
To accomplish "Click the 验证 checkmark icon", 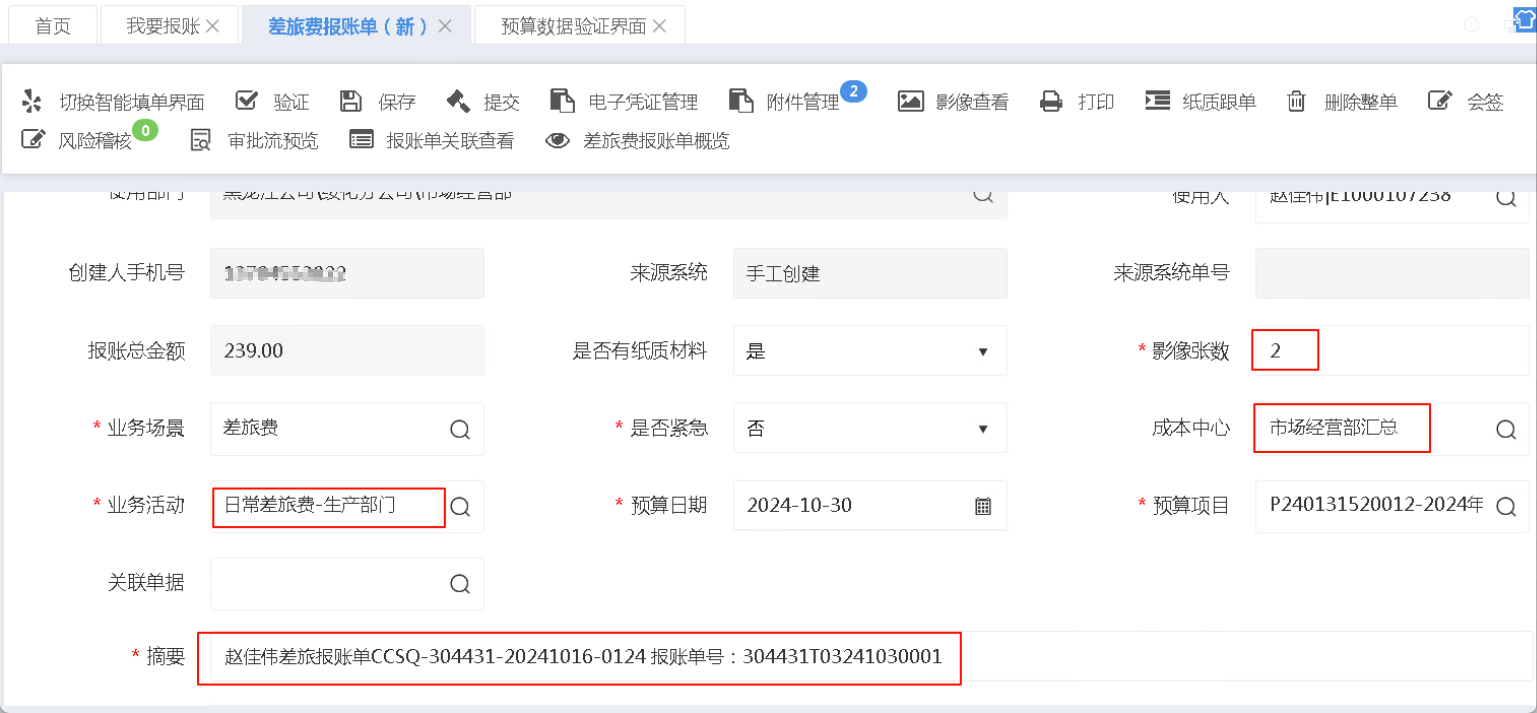I will [x=246, y=101].
